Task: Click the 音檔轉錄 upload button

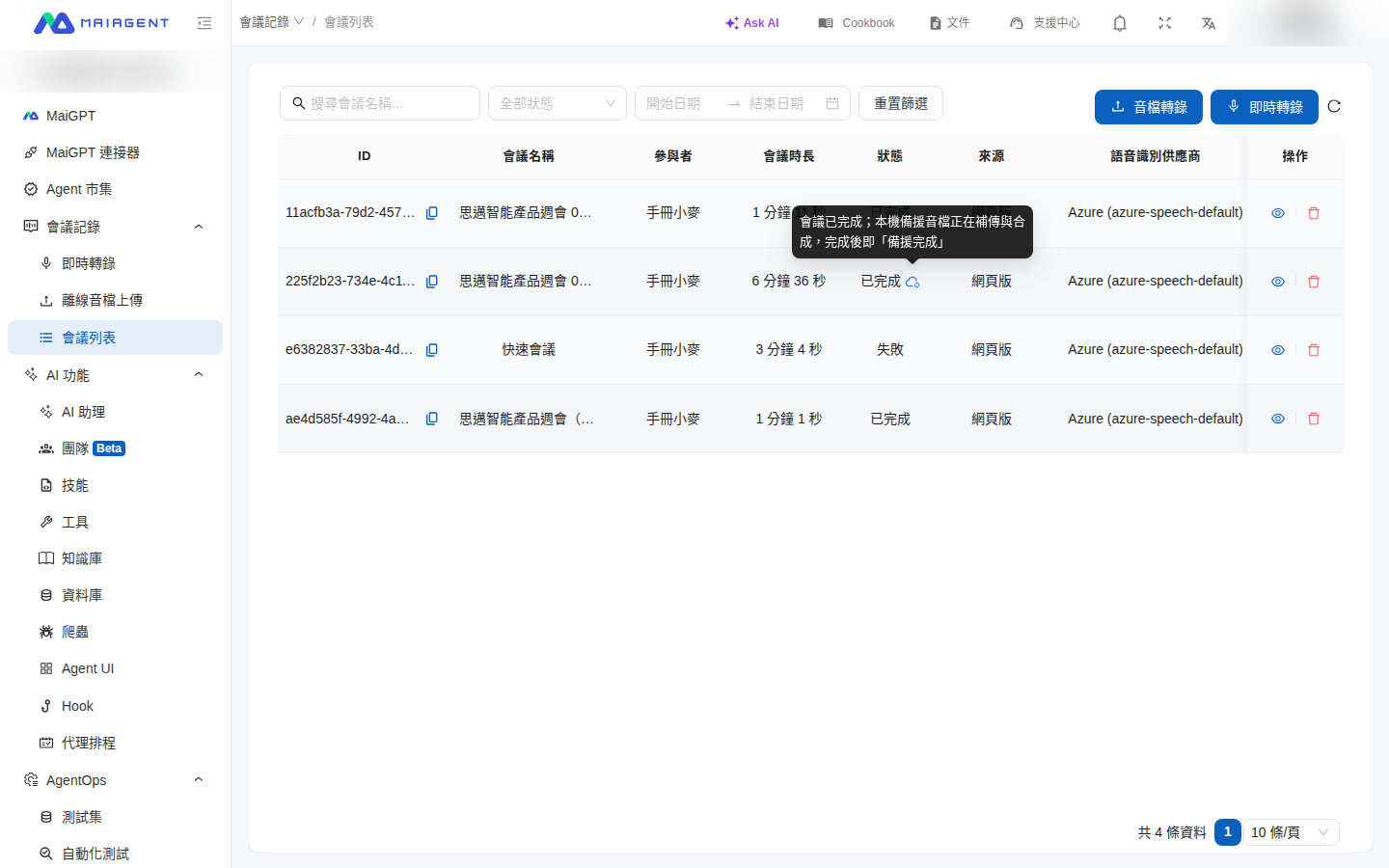Action: [1149, 107]
